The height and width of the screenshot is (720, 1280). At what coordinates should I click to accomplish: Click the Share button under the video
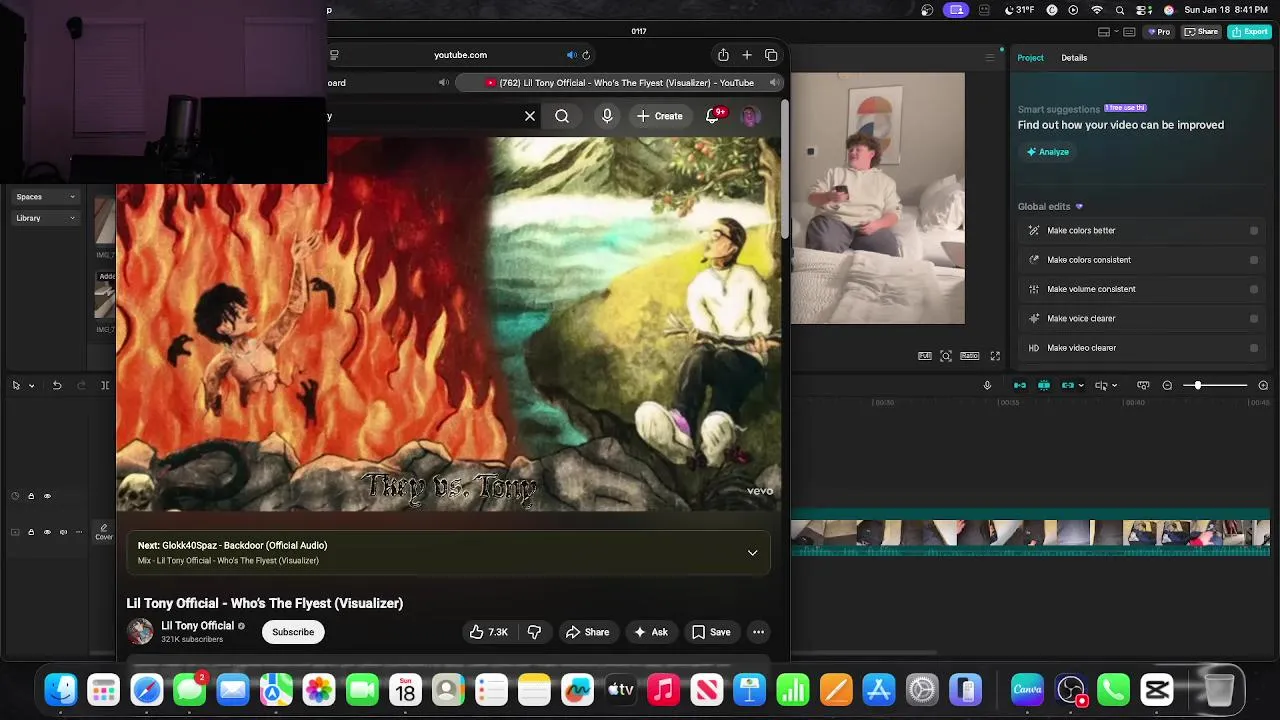point(587,632)
